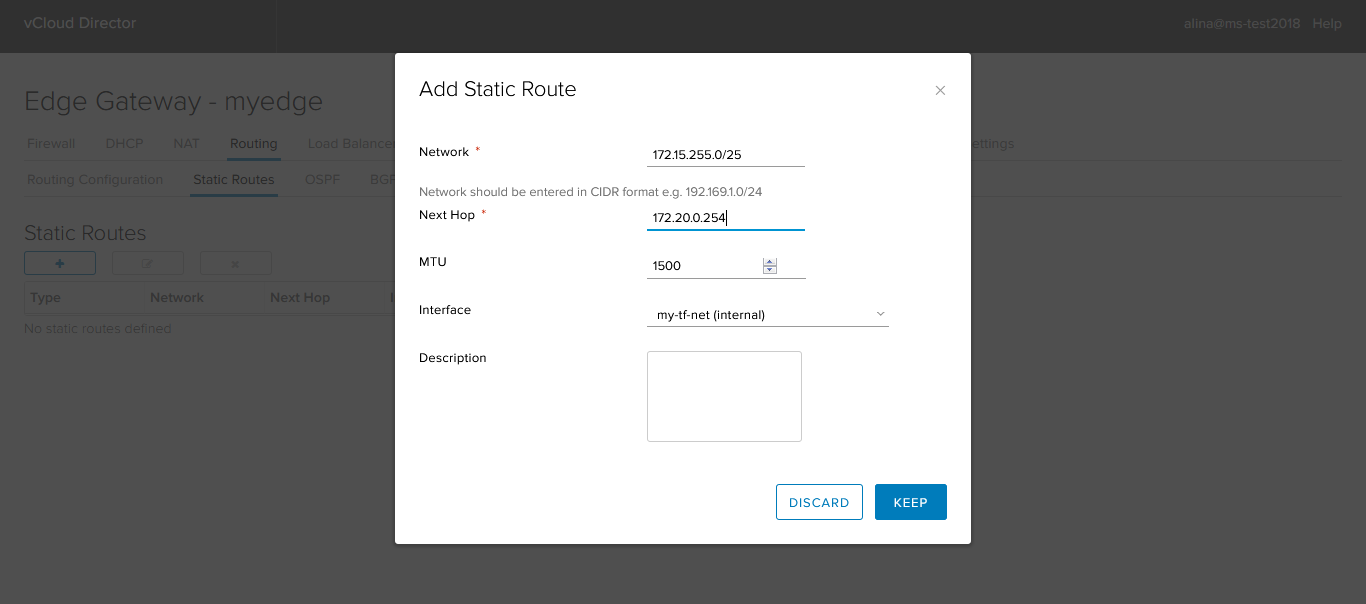
Task: Click the pencil edit route icon
Action: coord(148,263)
